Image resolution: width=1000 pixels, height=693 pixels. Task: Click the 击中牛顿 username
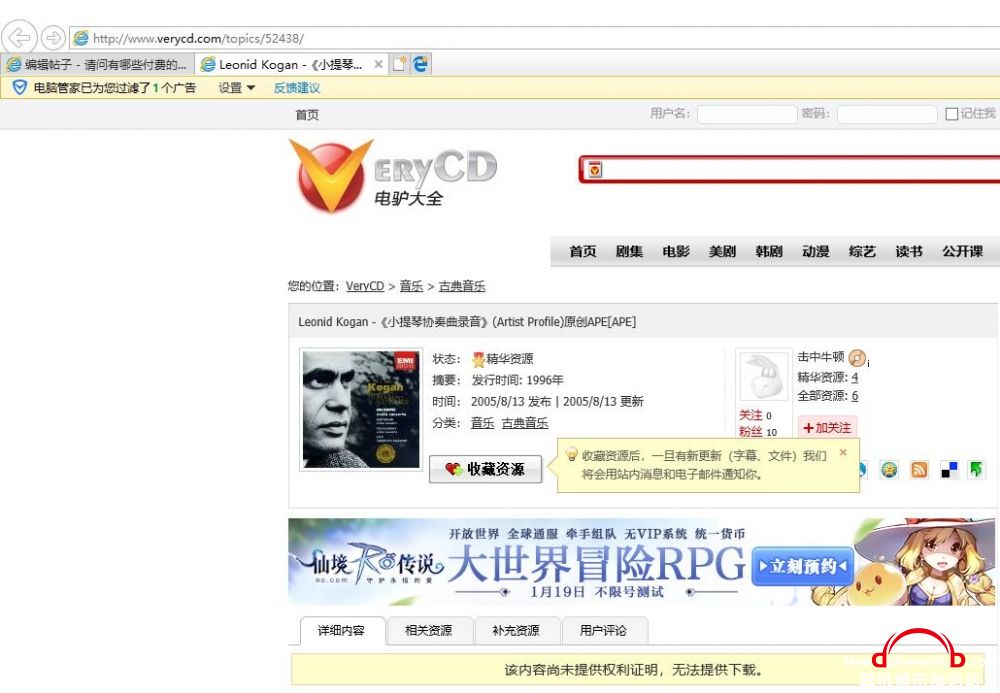821,357
